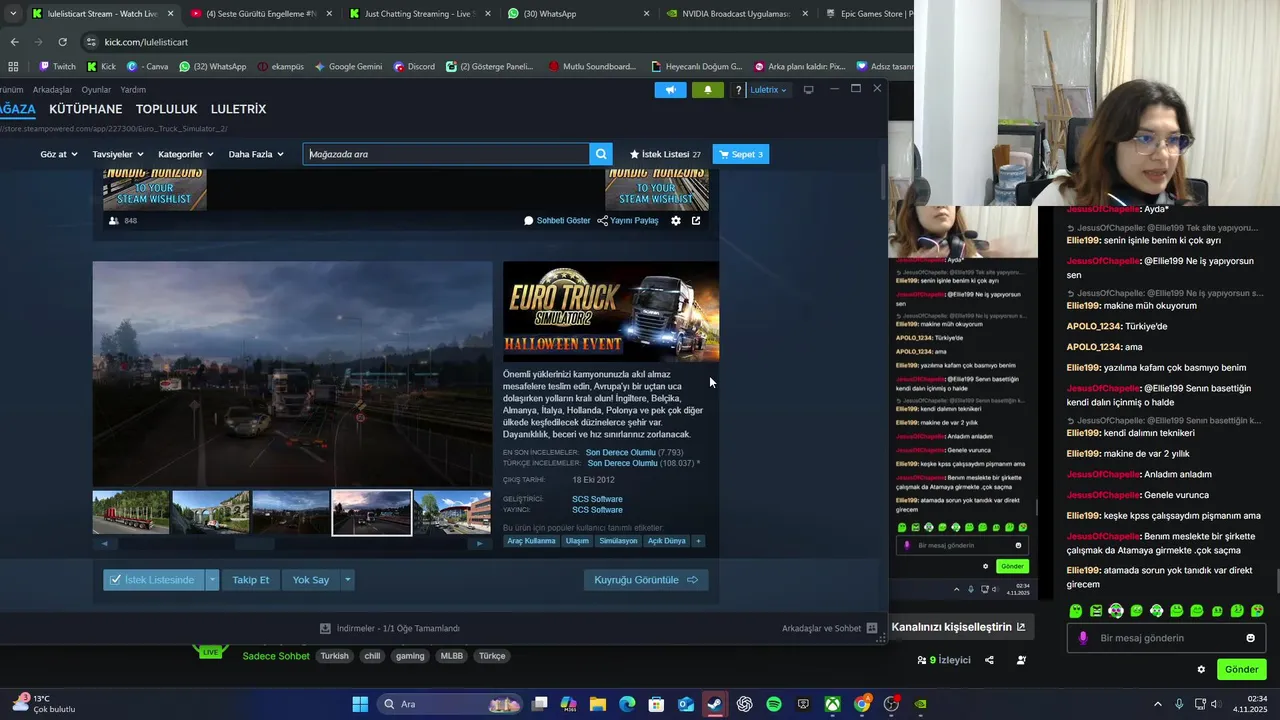
Task: Select the stone viaduct bridge screenshot thumbnail
Action: click(x=211, y=512)
